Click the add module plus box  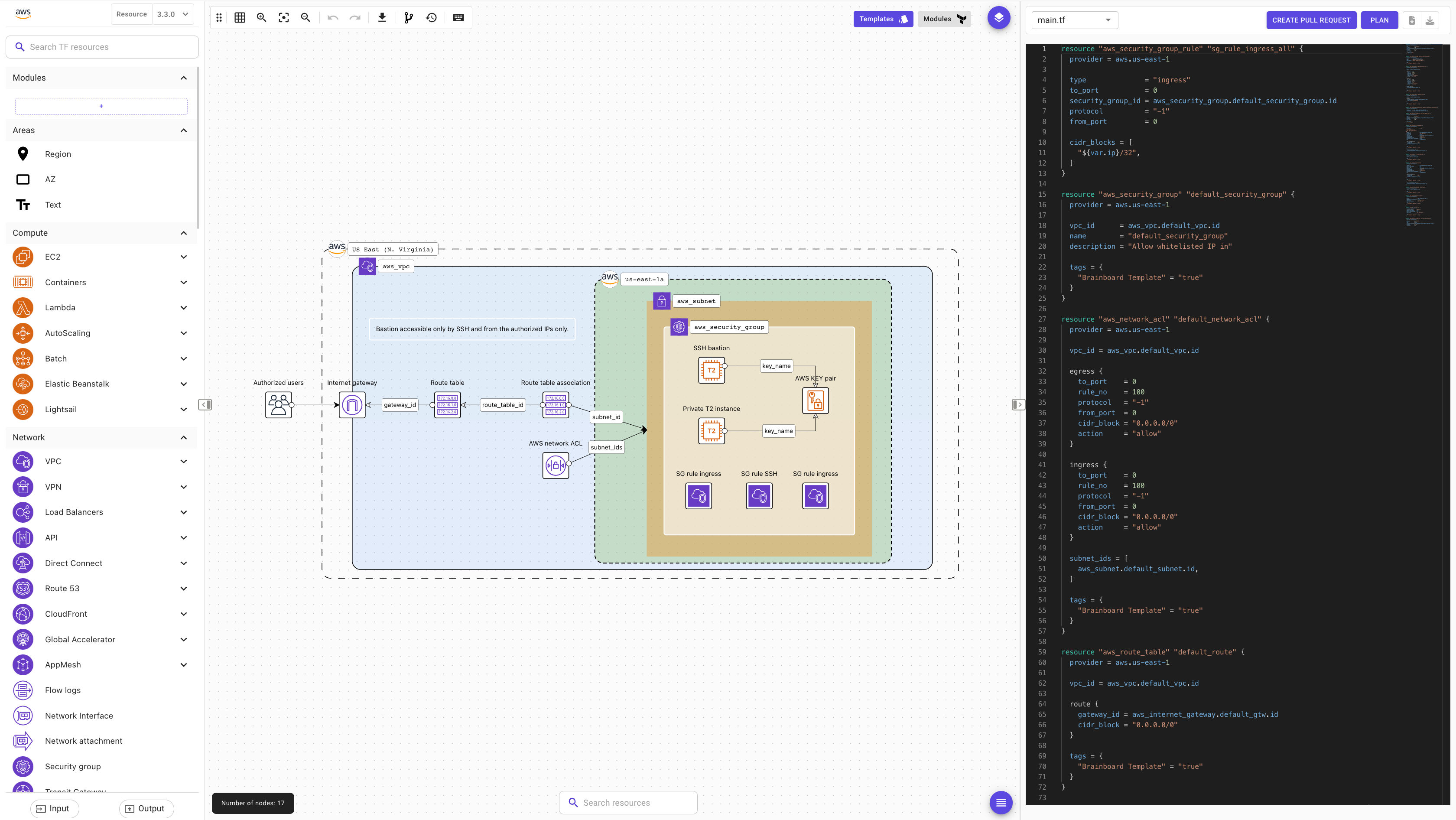click(101, 106)
